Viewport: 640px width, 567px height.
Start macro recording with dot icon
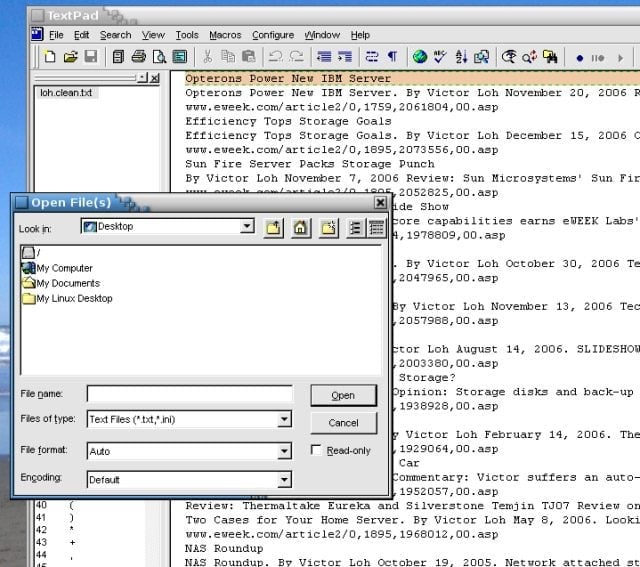pos(579,58)
